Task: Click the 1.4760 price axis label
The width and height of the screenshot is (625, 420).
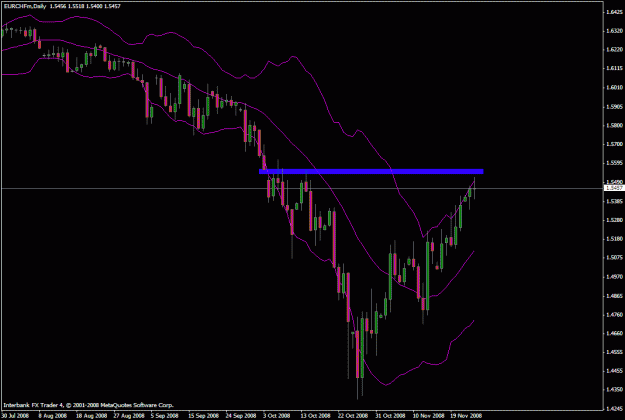Action: tap(615, 314)
